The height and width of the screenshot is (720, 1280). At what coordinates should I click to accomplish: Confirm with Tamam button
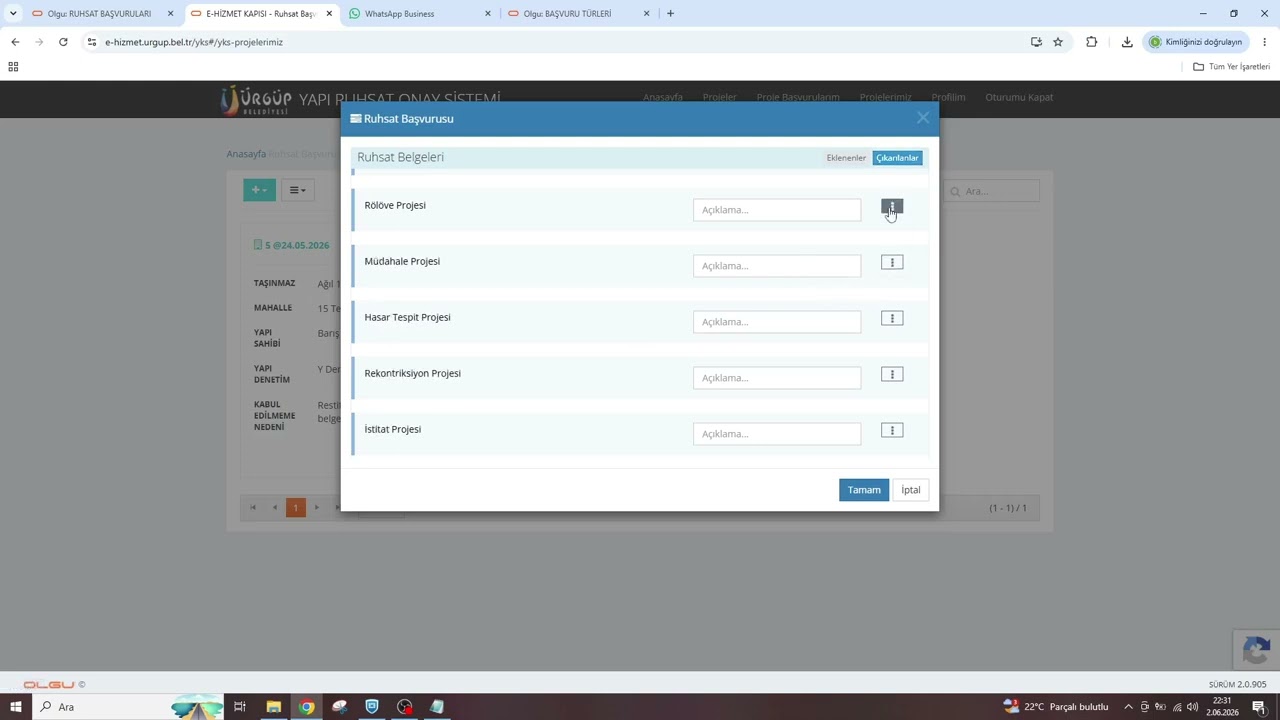click(864, 490)
